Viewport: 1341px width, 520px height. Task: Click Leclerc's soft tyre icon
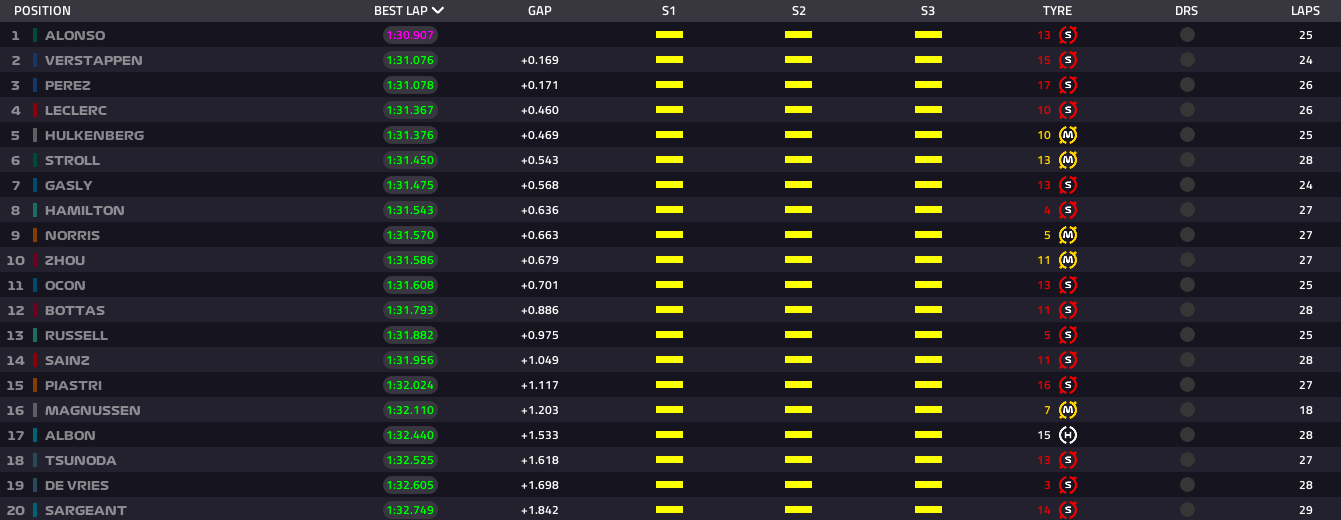pyautogui.click(x=1068, y=110)
